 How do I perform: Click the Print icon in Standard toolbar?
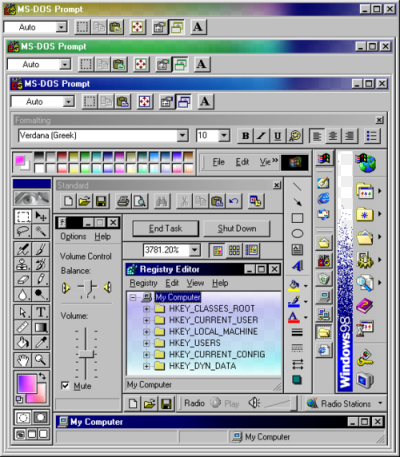(x=123, y=201)
